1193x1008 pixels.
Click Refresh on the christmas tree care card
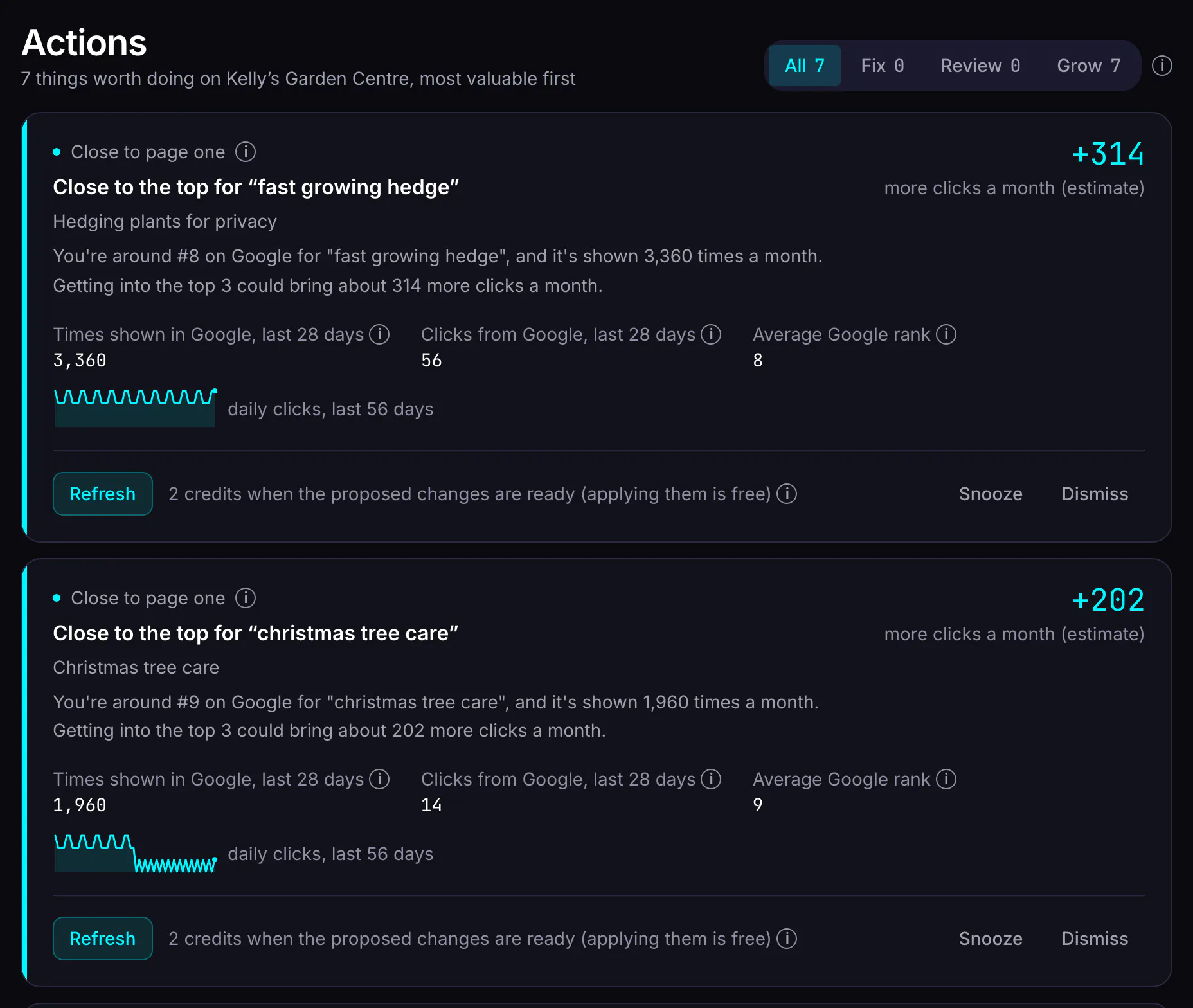point(103,939)
